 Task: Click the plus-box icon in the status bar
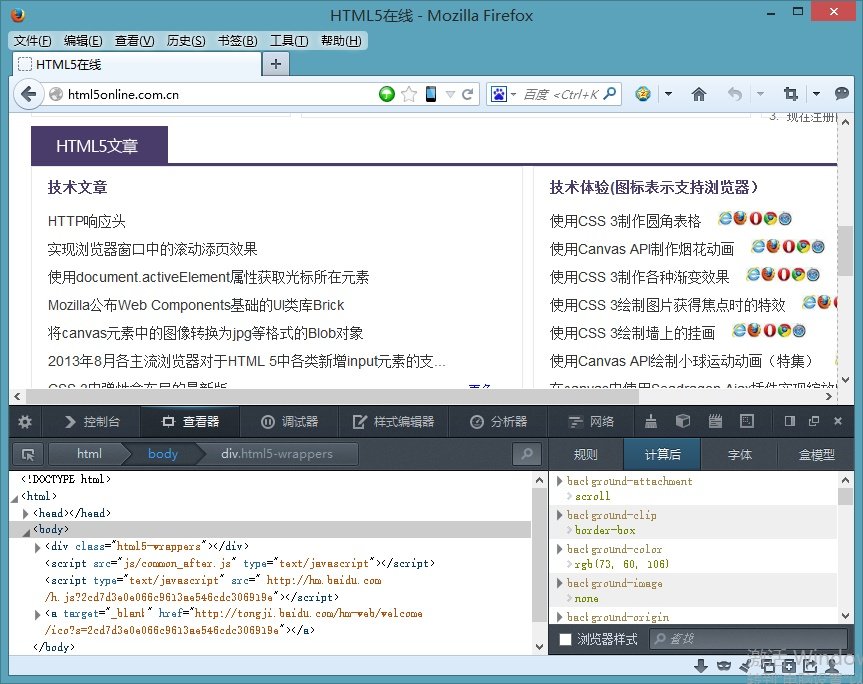point(789,666)
